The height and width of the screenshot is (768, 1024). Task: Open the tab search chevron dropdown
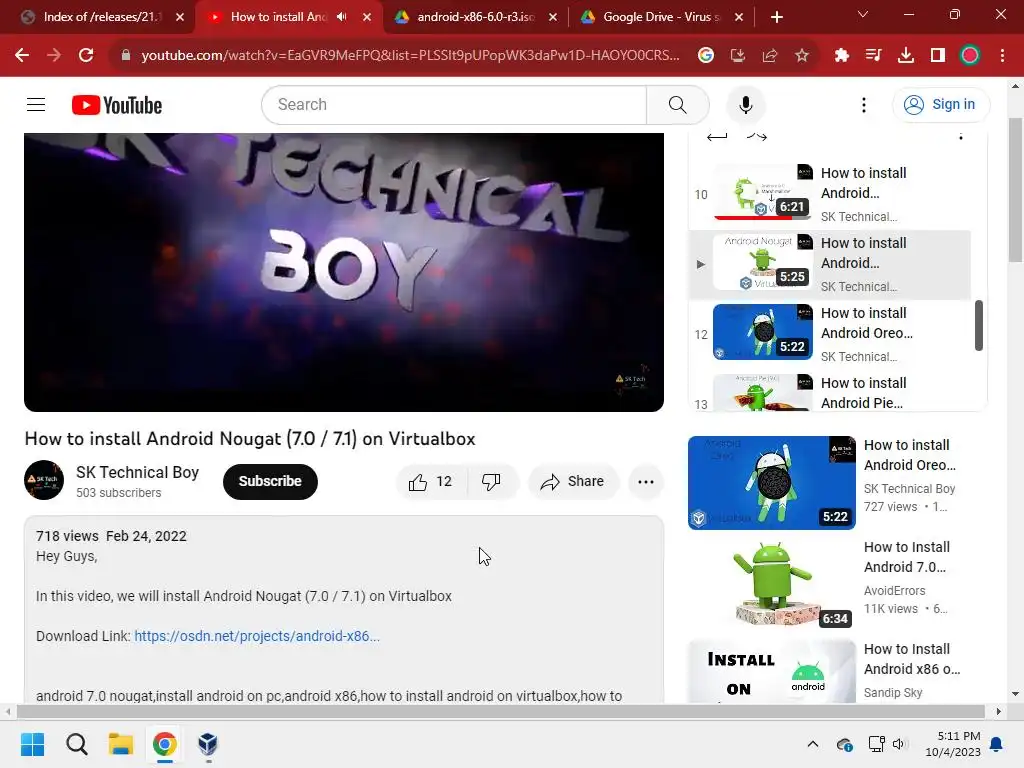pyautogui.click(x=862, y=14)
